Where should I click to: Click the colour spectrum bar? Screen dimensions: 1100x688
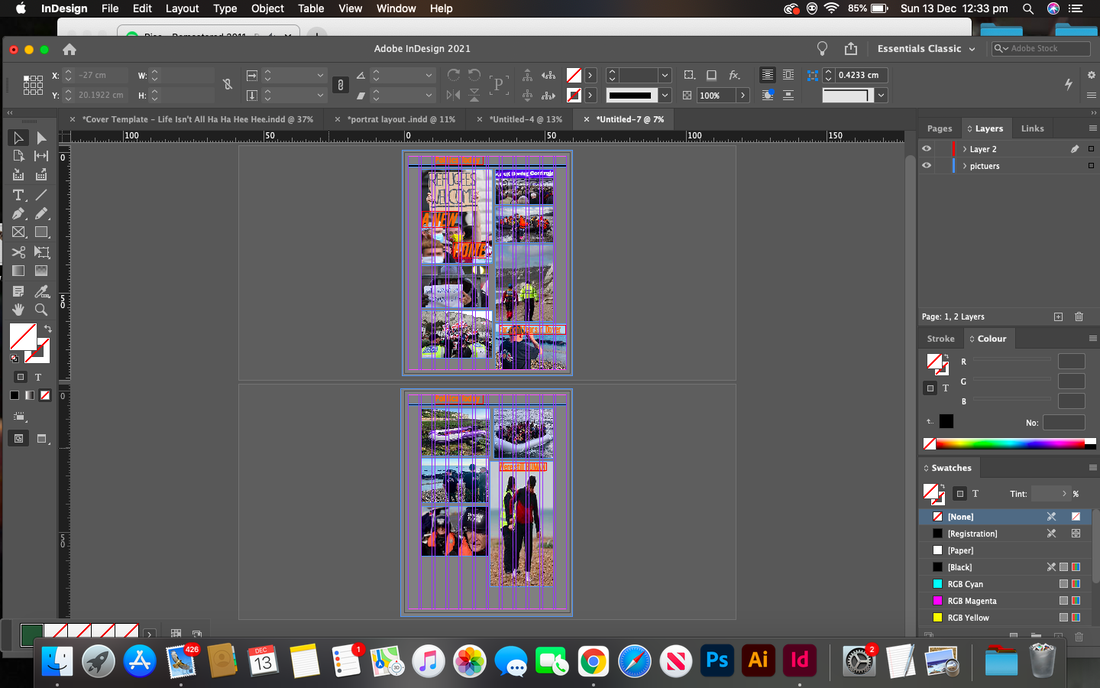click(x=1009, y=443)
